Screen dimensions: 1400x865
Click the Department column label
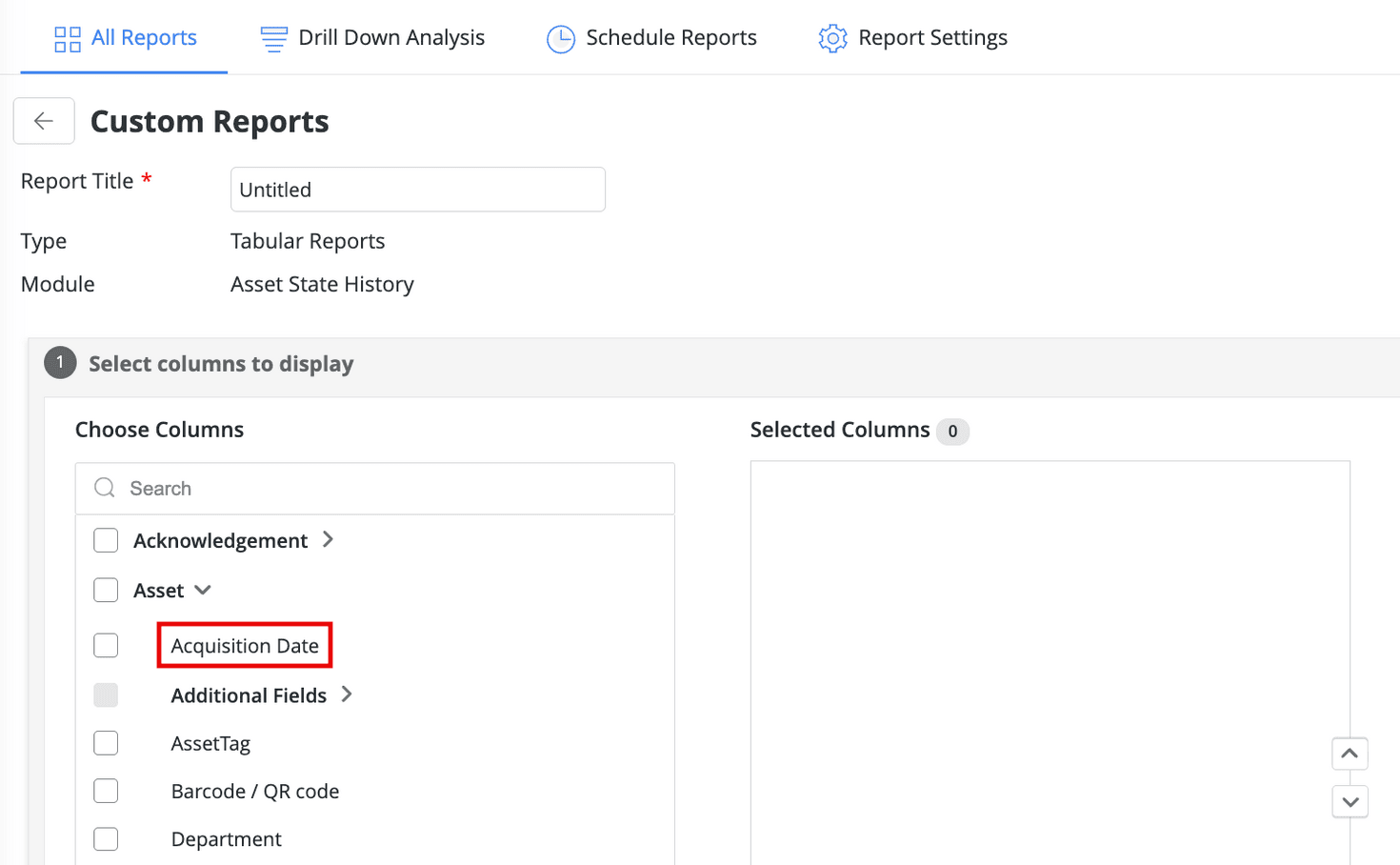[x=226, y=839]
